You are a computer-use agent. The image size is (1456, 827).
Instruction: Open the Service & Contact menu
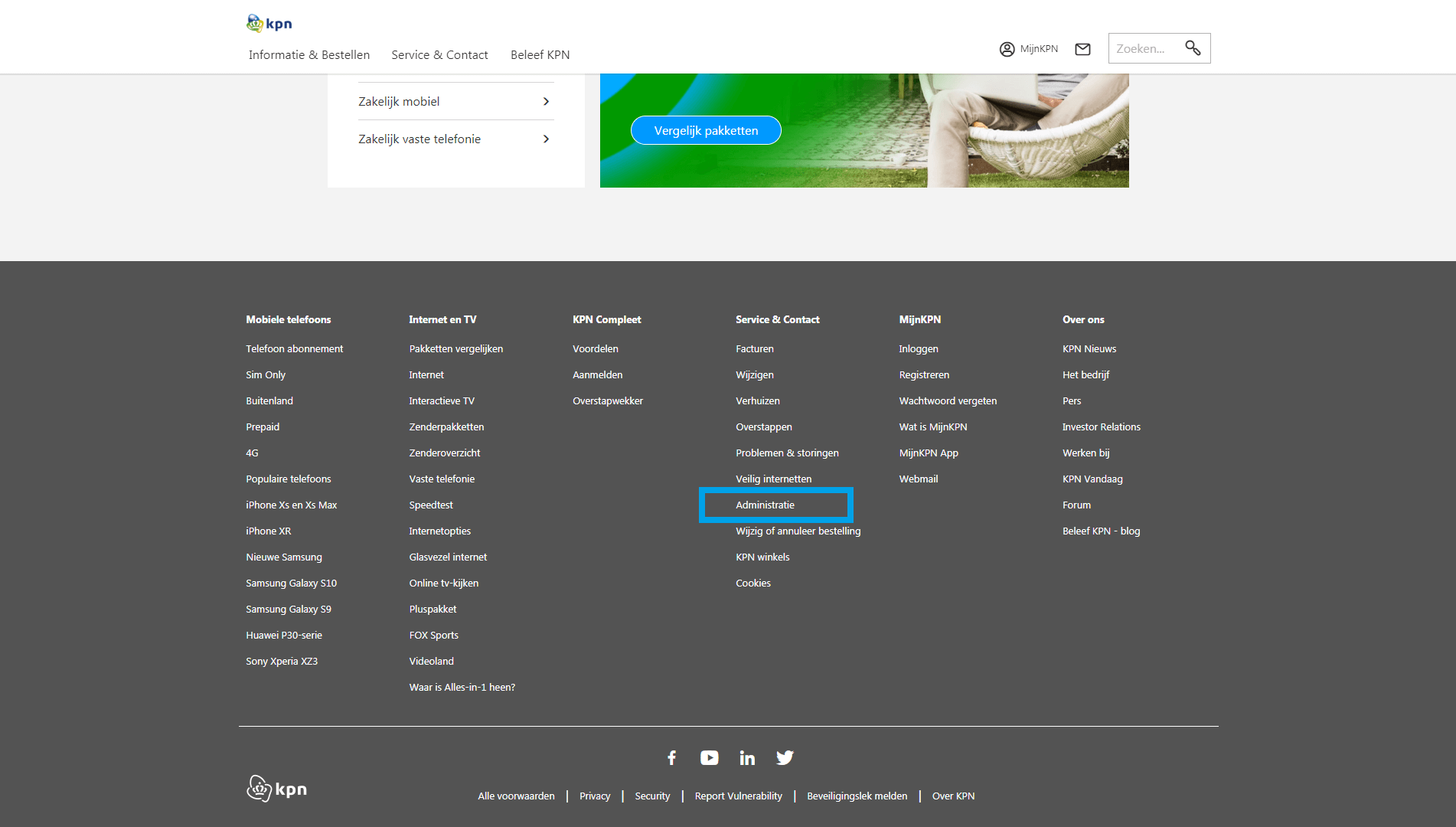pyautogui.click(x=439, y=54)
